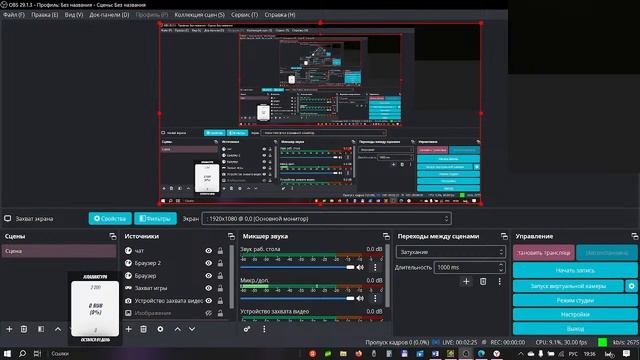
Task: Open Task View on taskbar
Action: click(37, 353)
